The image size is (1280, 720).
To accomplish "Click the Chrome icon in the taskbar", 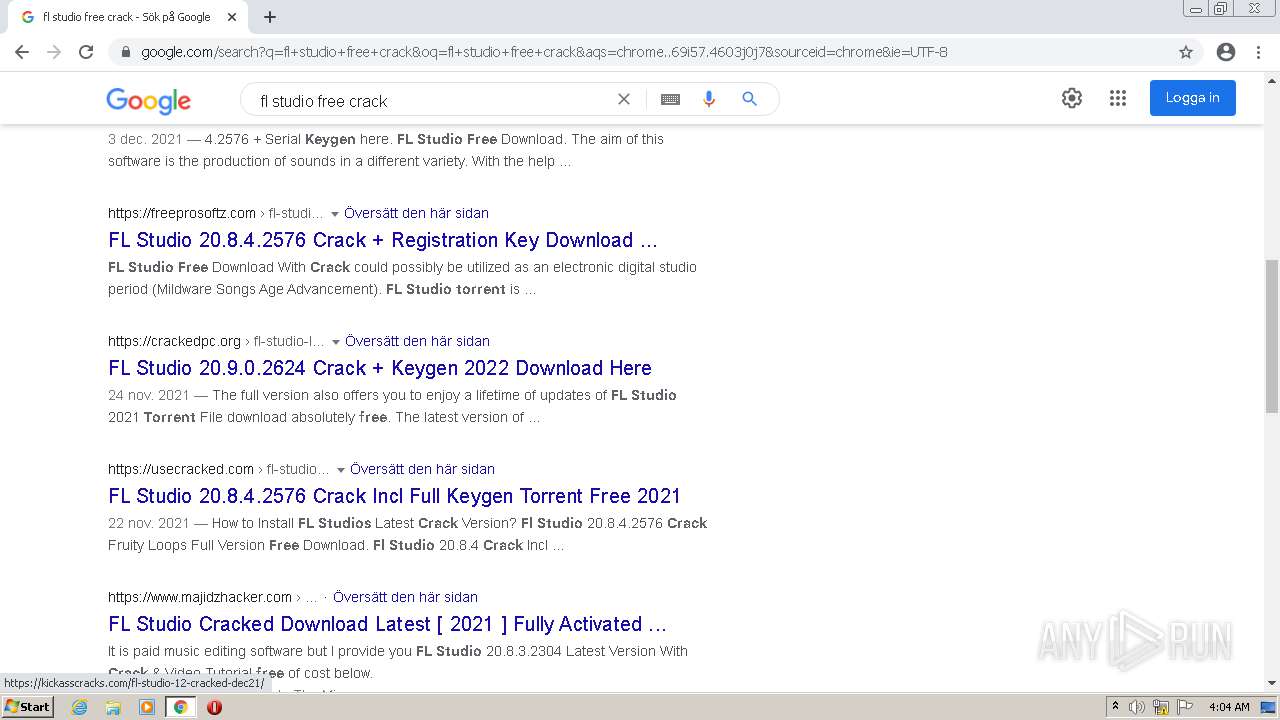I will [x=181, y=707].
